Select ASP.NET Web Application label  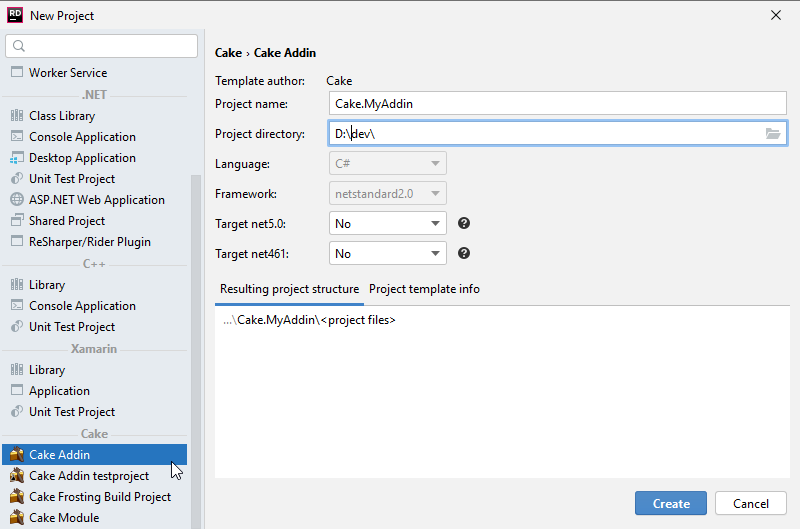97,199
